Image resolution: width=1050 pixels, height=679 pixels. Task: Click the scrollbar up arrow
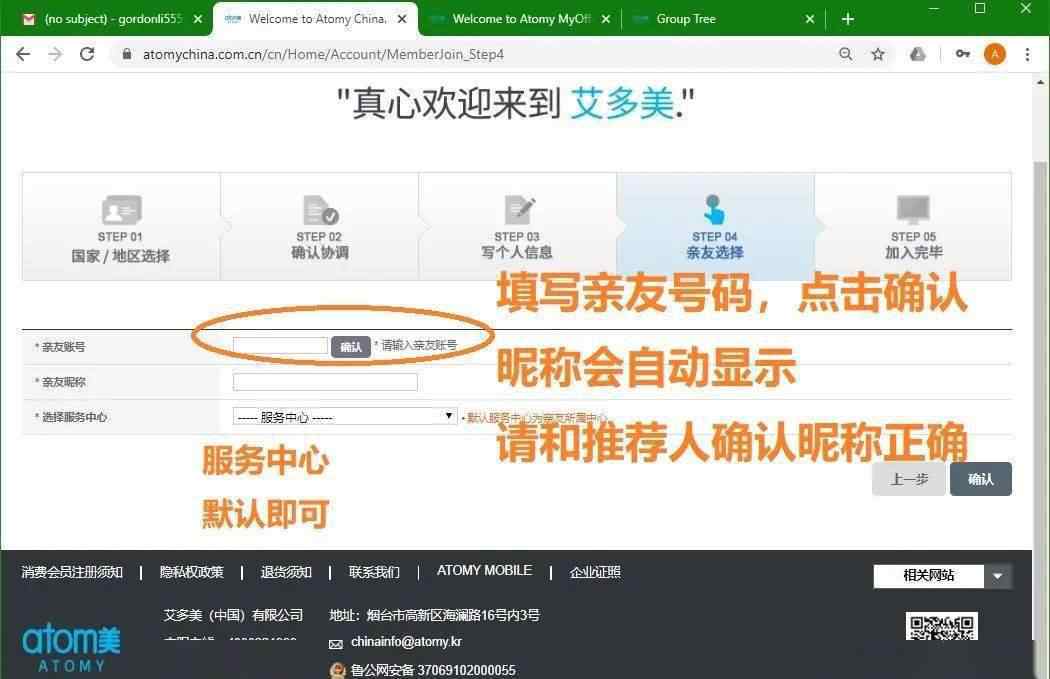pos(1040,82)
